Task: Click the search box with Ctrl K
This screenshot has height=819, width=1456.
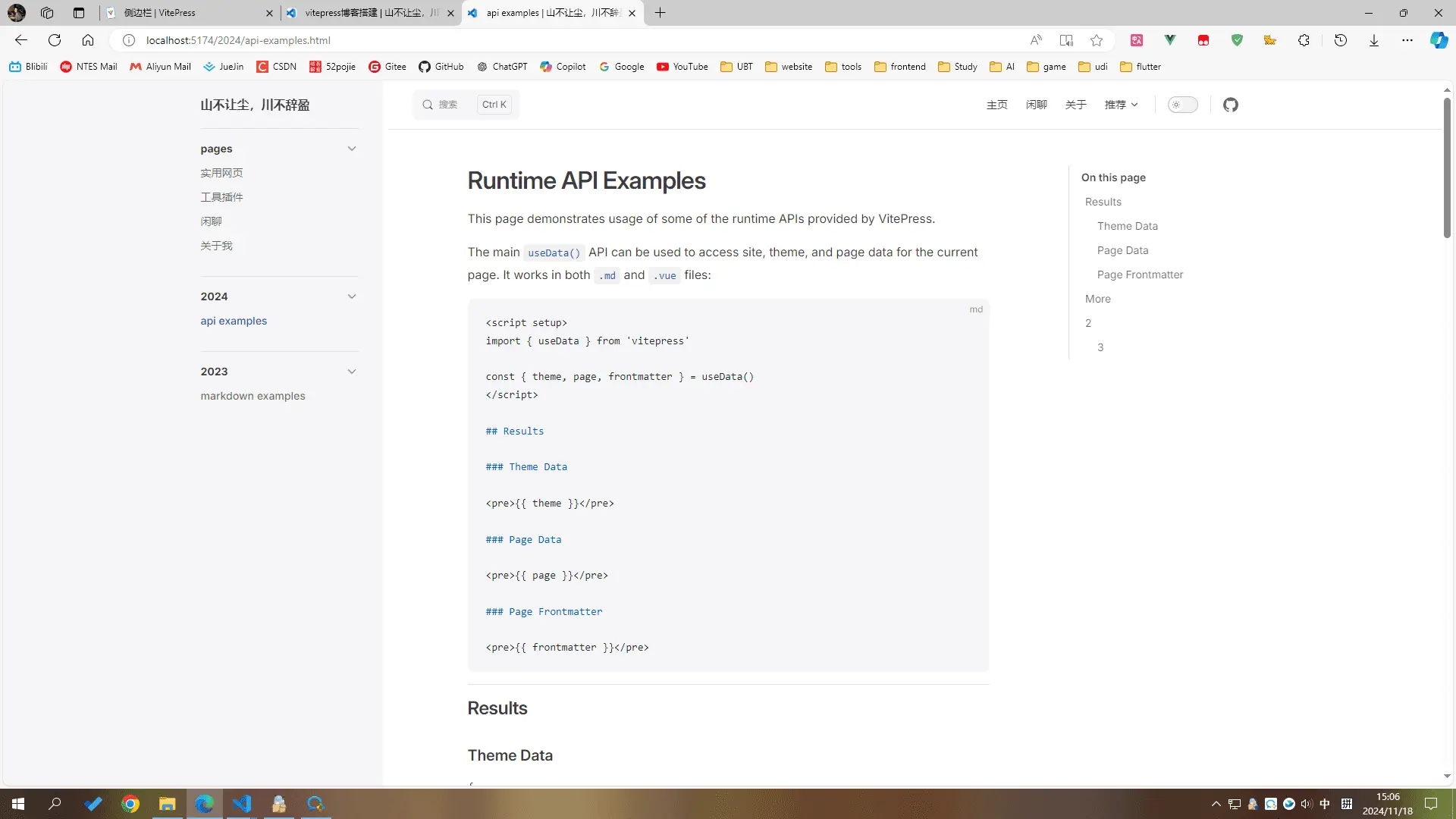Action: point(466,105)
